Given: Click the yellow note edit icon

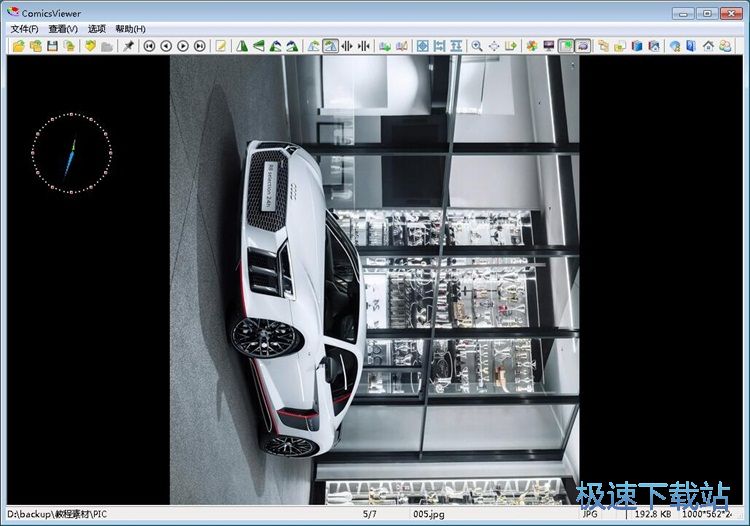Looking at the screenshot, I should point(220,46).
